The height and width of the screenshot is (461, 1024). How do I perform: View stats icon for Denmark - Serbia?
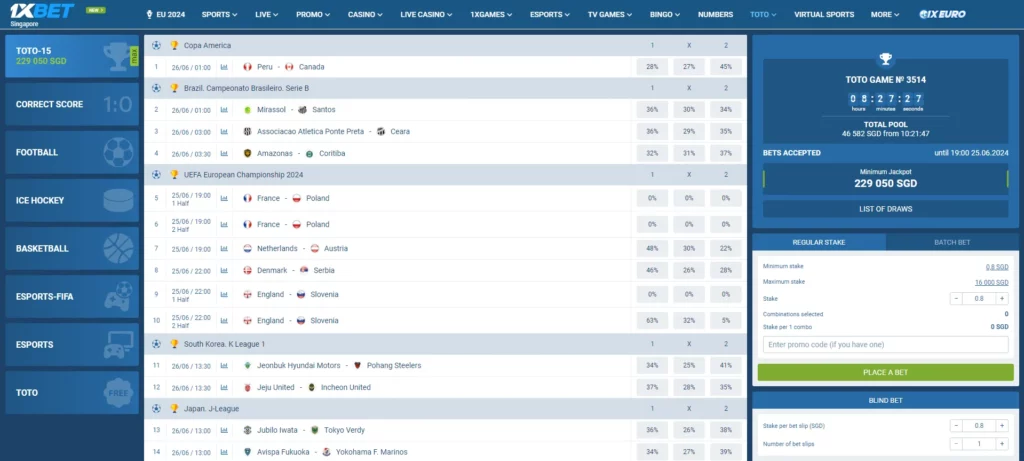[x=224, y=270]
